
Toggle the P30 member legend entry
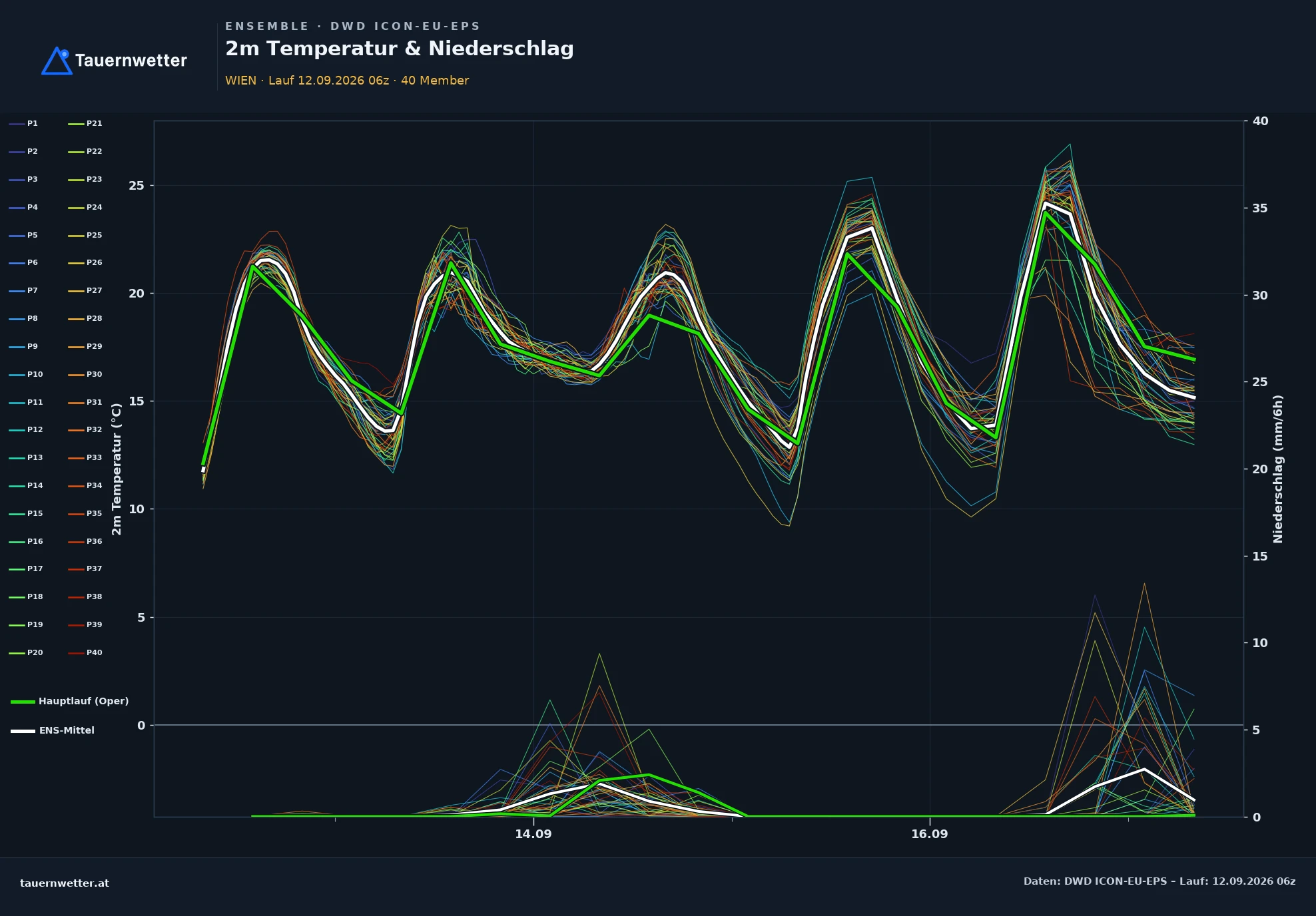85,375
